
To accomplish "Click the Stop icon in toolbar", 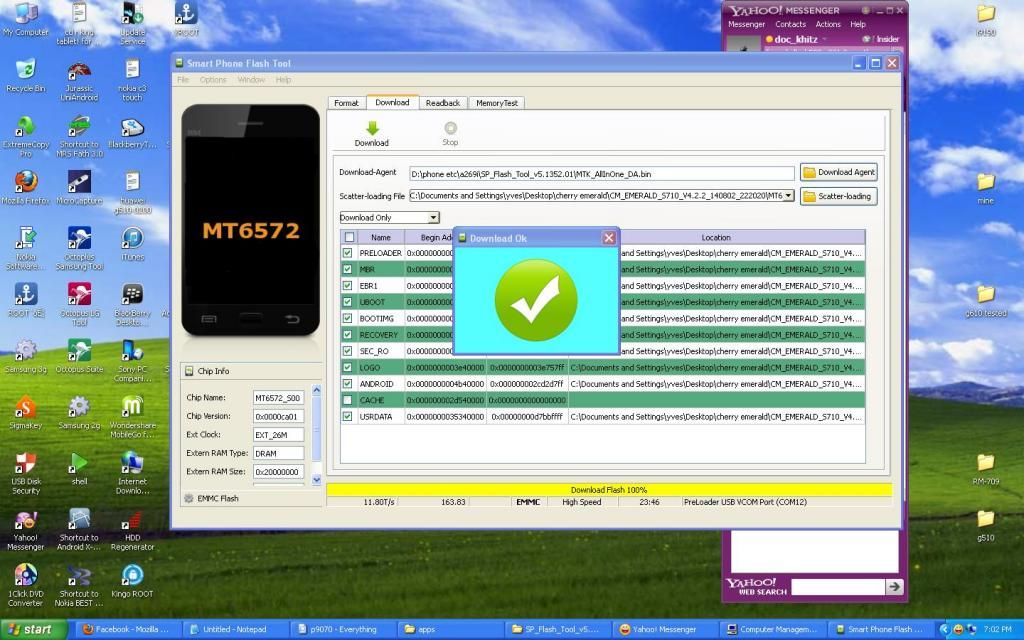I will [450, 128].
